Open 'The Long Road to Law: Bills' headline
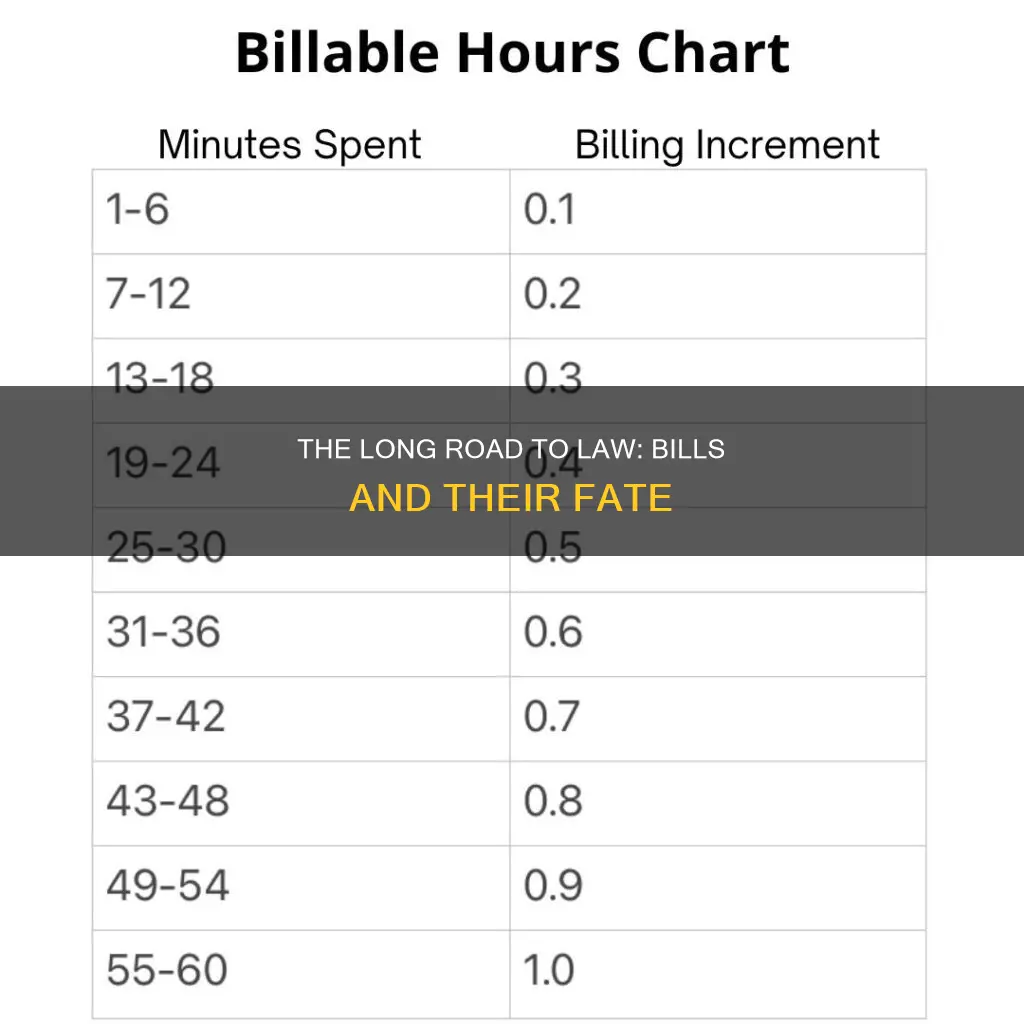 coord(511,449)
